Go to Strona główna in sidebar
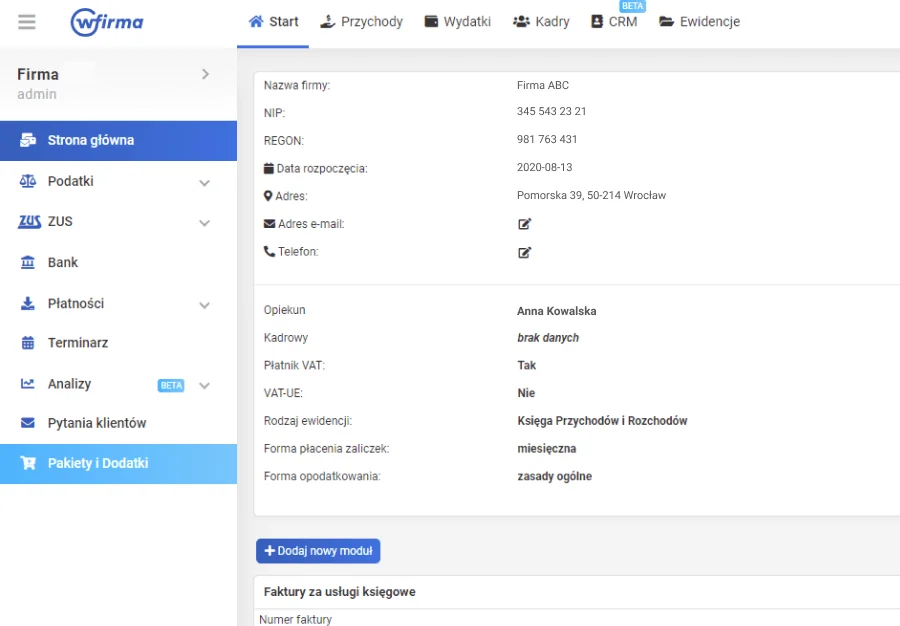Viewport: 900px width, 626px height. (118, 141)
